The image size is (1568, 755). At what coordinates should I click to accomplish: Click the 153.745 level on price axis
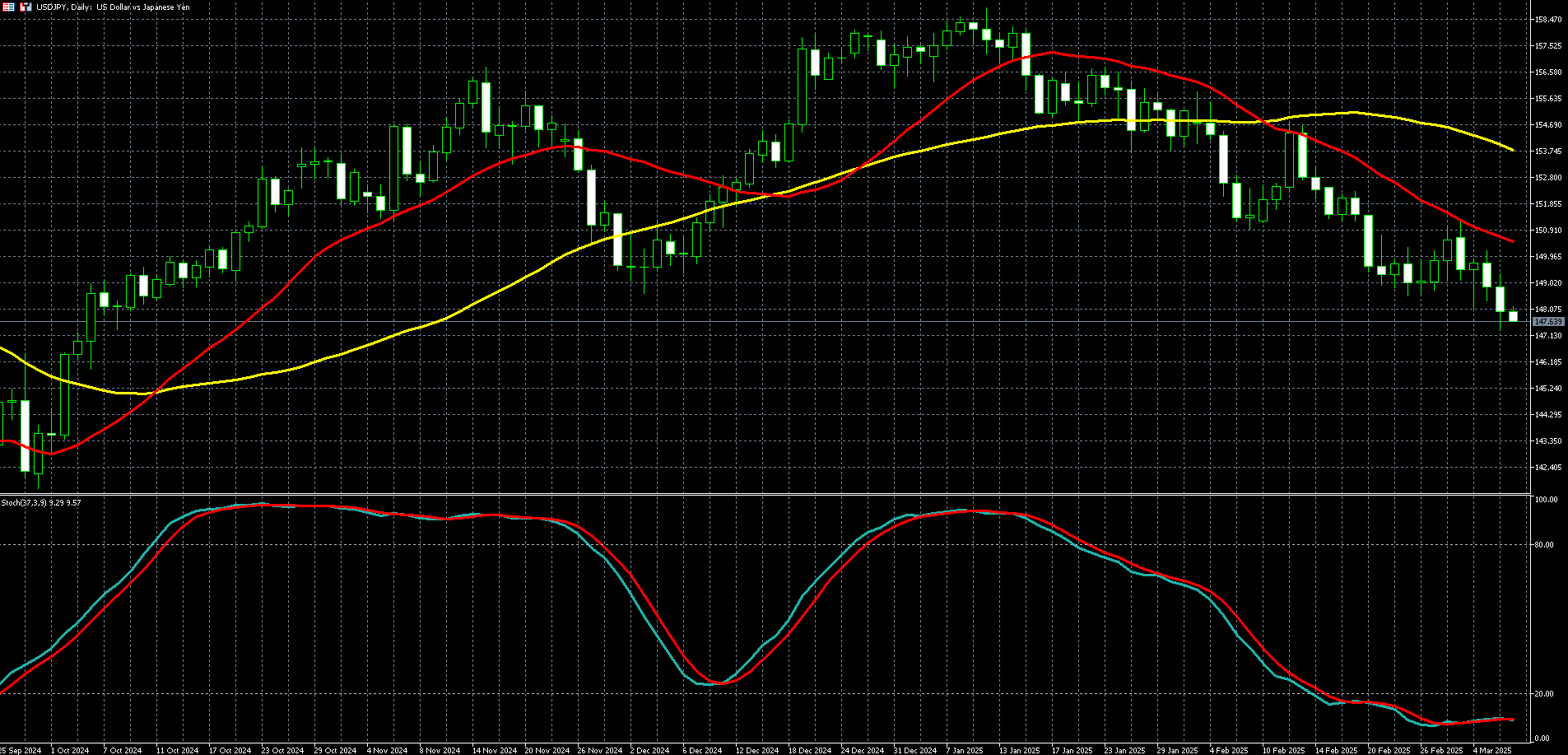click(x=1548, y=151)
